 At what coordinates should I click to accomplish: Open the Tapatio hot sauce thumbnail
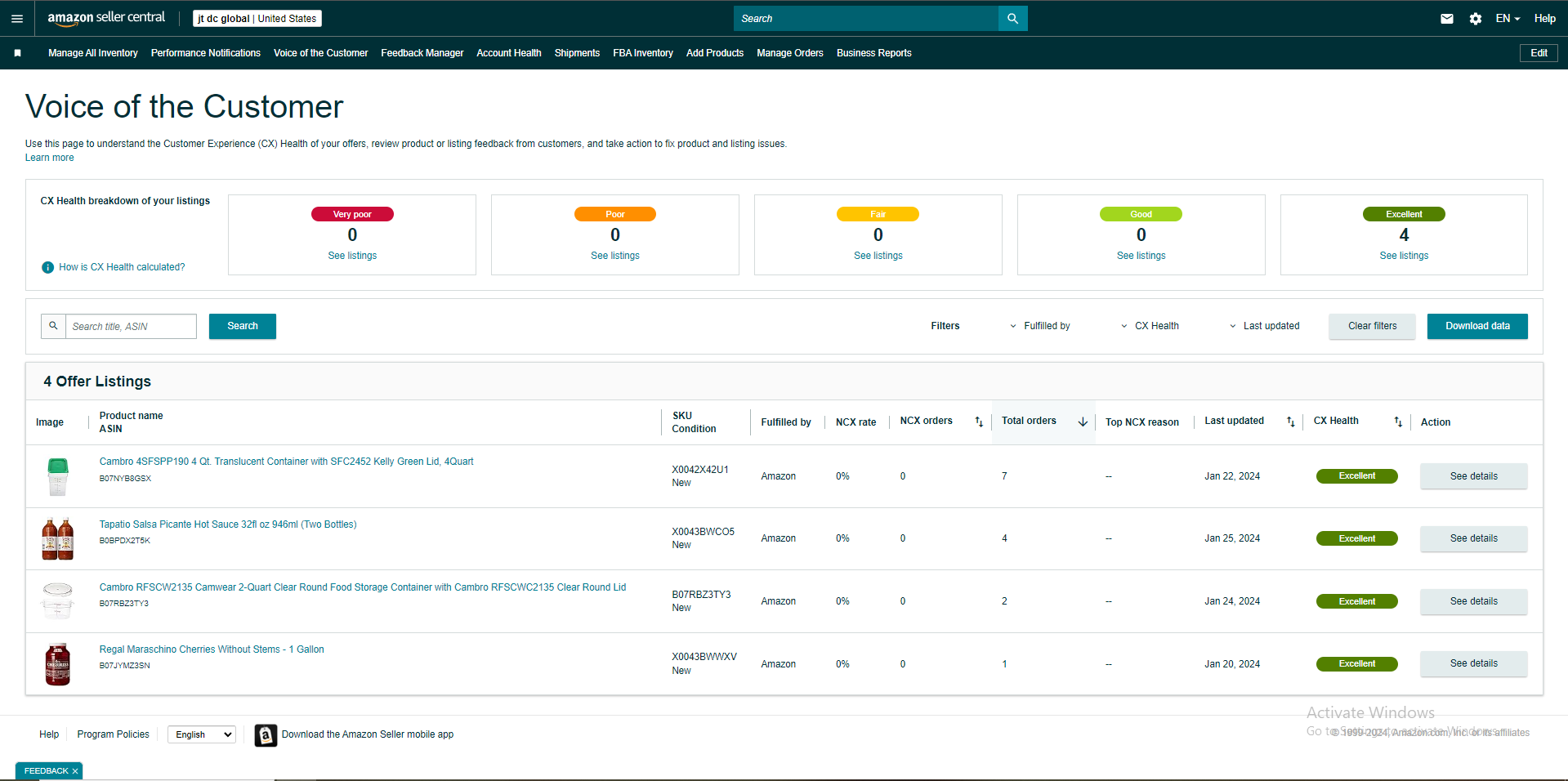57,538
